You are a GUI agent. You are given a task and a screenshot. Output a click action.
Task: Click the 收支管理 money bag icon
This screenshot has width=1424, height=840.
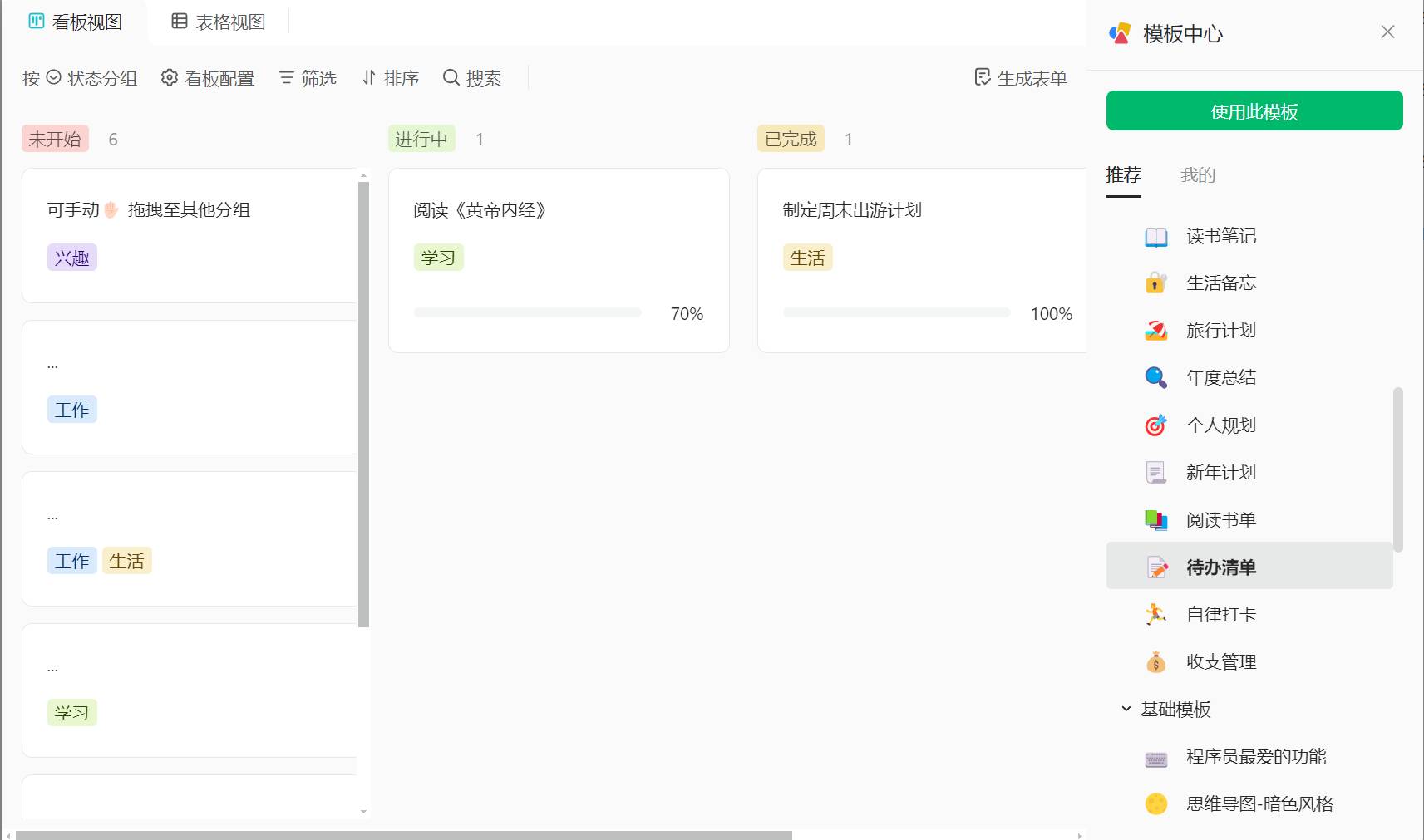[x=1156, y=662]
